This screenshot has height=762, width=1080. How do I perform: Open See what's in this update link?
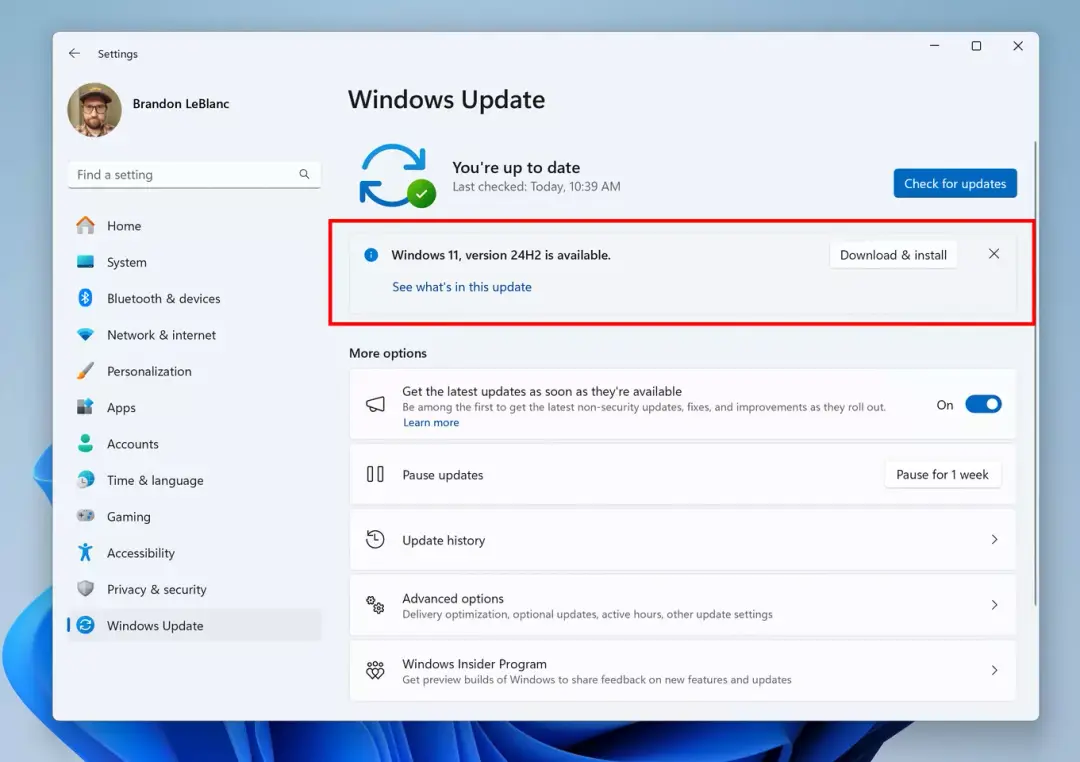pyautogui.click(x=461, y=287)
